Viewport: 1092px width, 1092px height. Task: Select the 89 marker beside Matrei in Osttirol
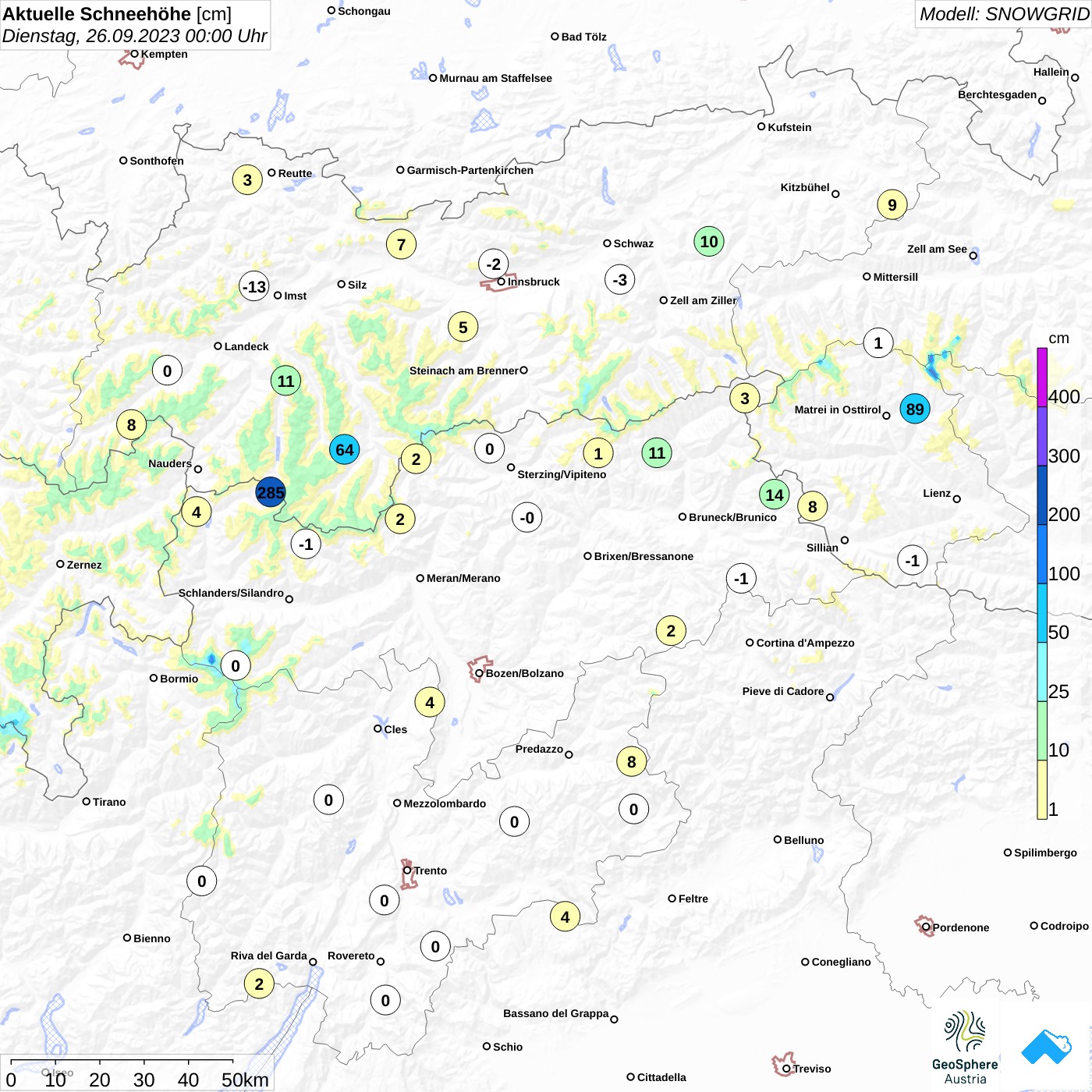[915, 409]
